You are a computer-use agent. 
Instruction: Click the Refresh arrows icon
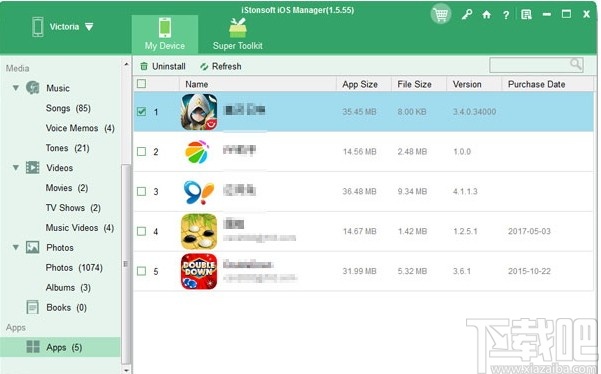pos(204,66)
